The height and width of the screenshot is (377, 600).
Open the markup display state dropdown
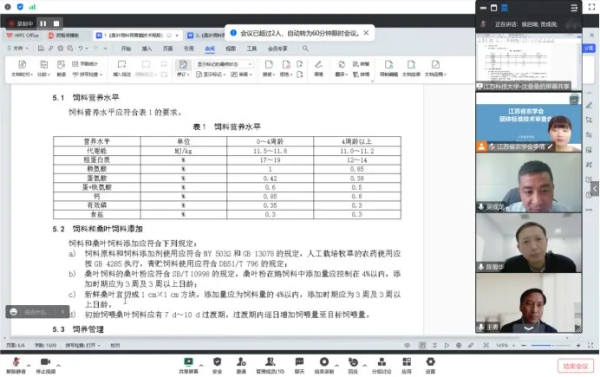click(224, 64)
